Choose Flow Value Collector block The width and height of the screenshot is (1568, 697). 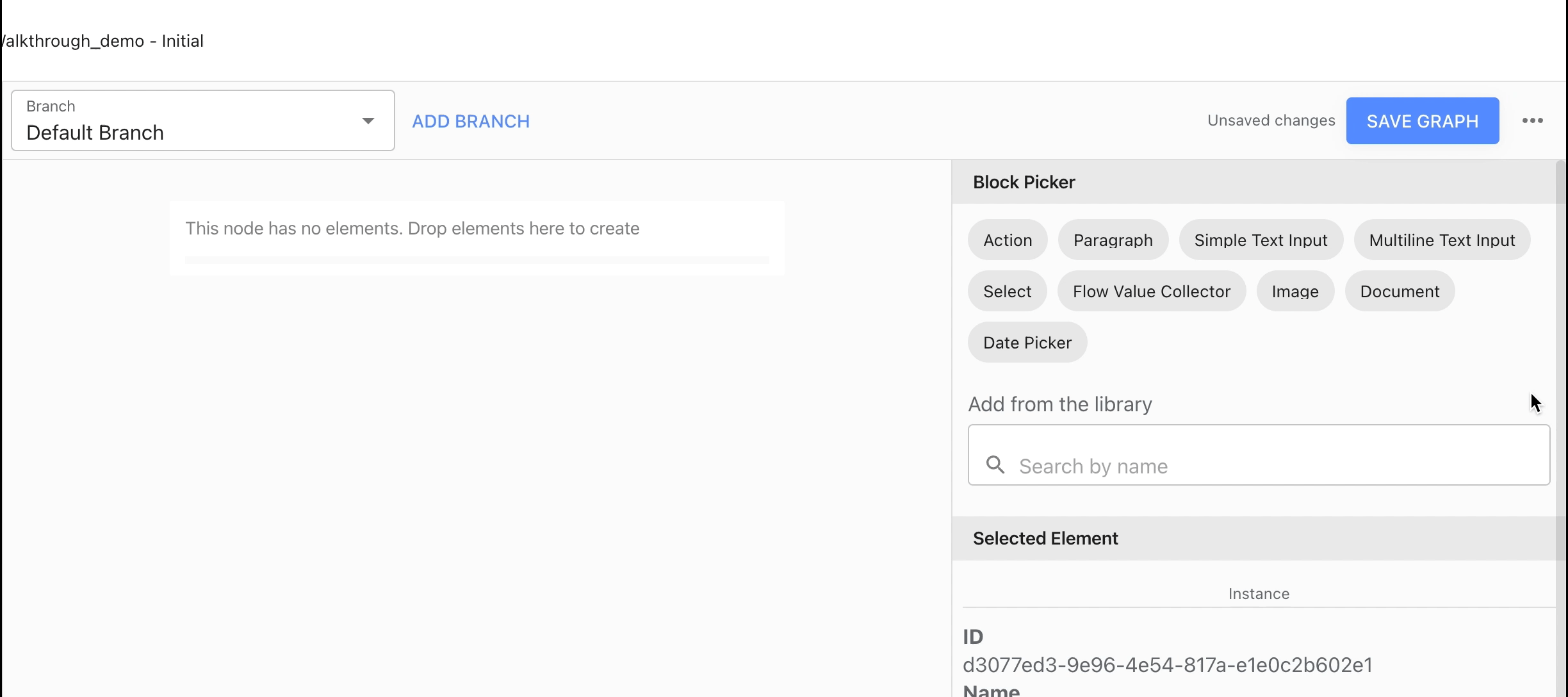[1151, 291]
